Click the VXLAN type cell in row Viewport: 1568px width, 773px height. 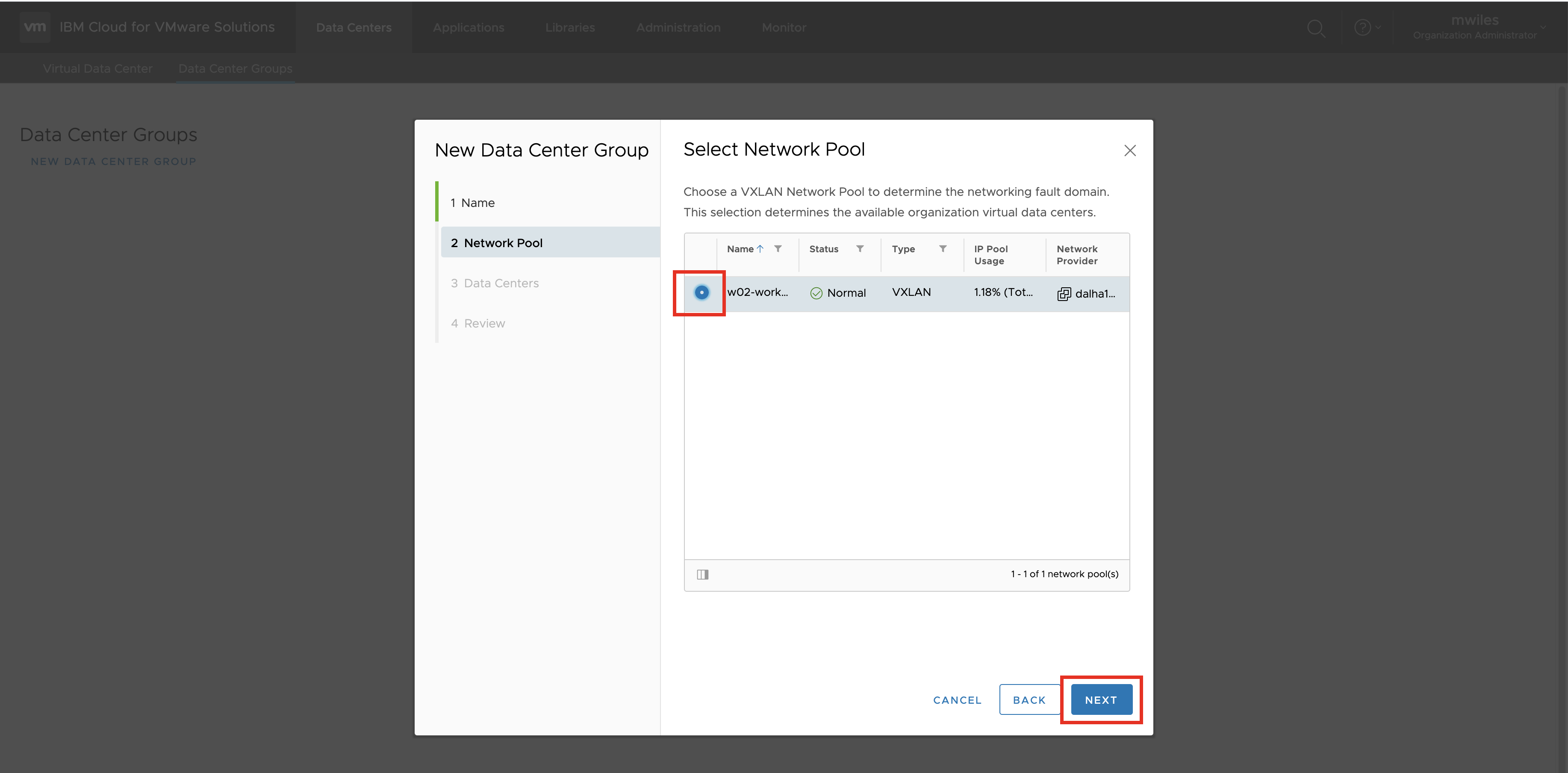click(x=911, y=292)
